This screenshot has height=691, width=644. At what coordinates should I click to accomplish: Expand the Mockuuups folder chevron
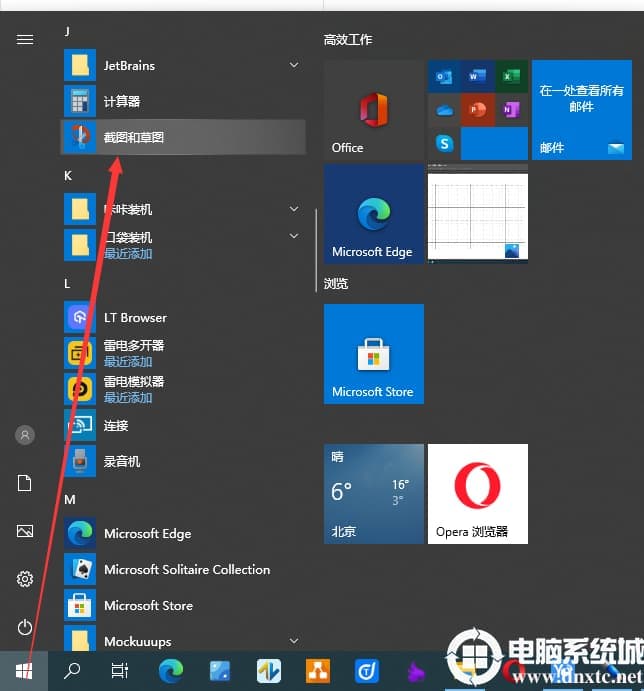294,641
